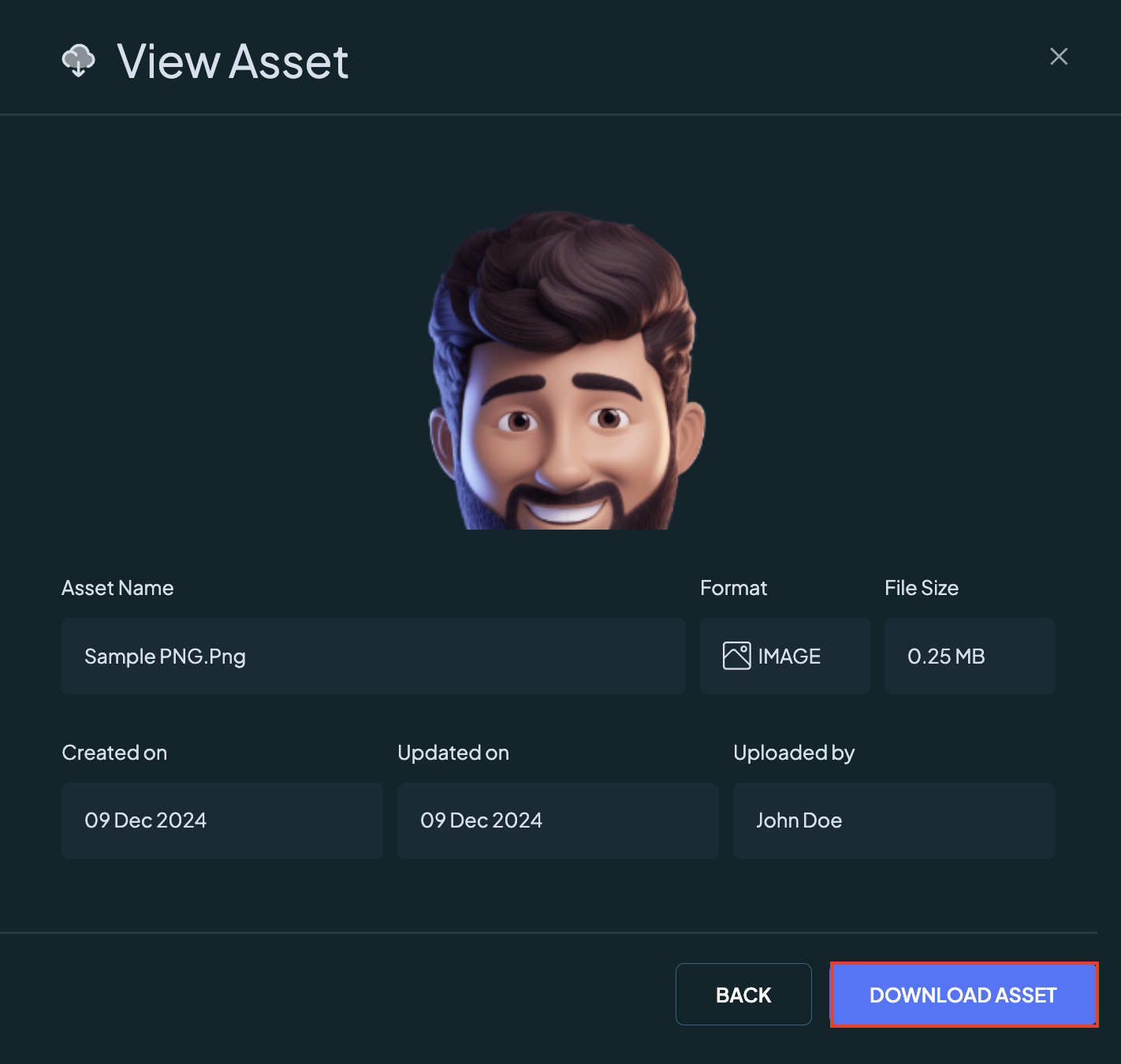The height and width of the screenshot is (1064, 1121).
Task: Go back with the BACK button
Action: [x=743, y=995]
